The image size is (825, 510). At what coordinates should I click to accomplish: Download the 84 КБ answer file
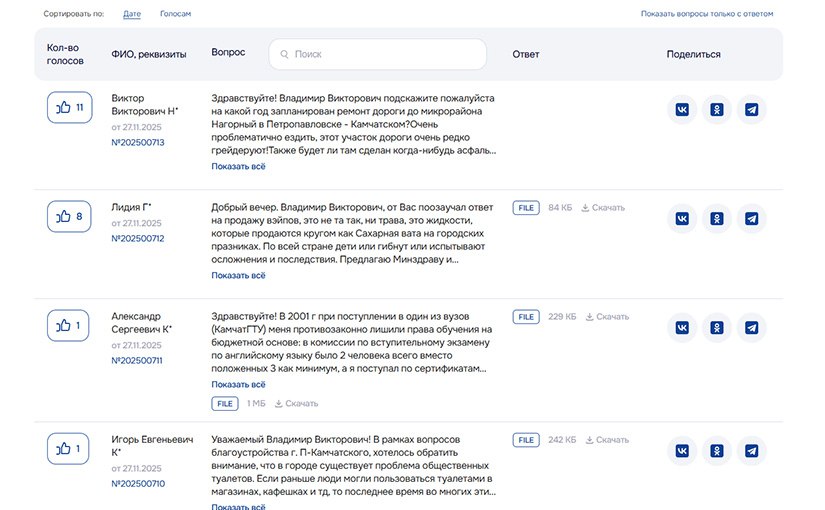tap(603, 208)
